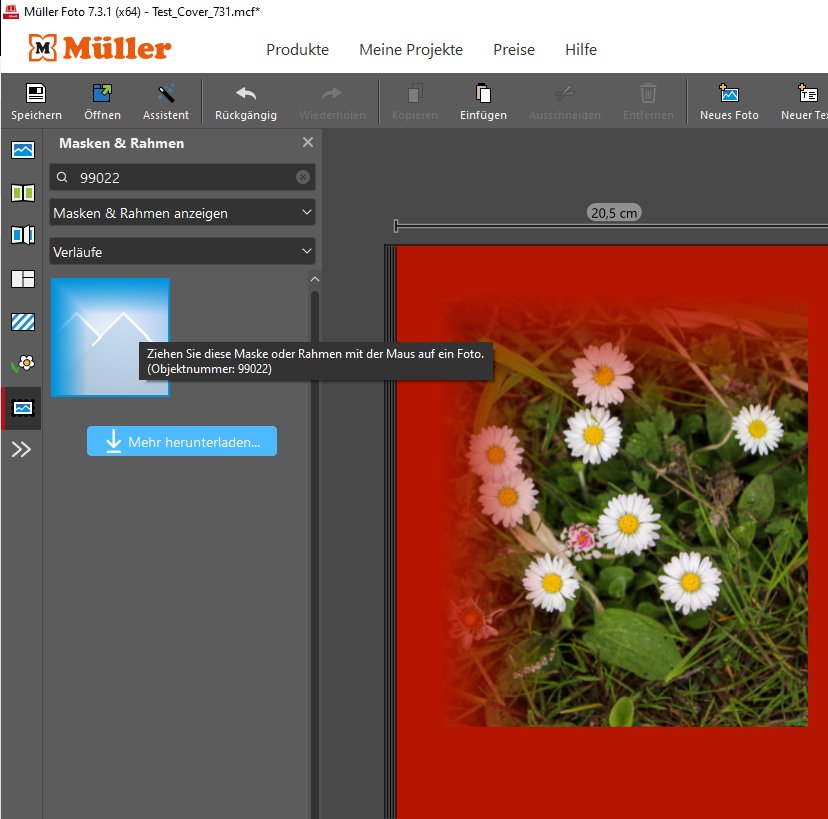Open the Verläufe category dropdown

coord(182,252)
